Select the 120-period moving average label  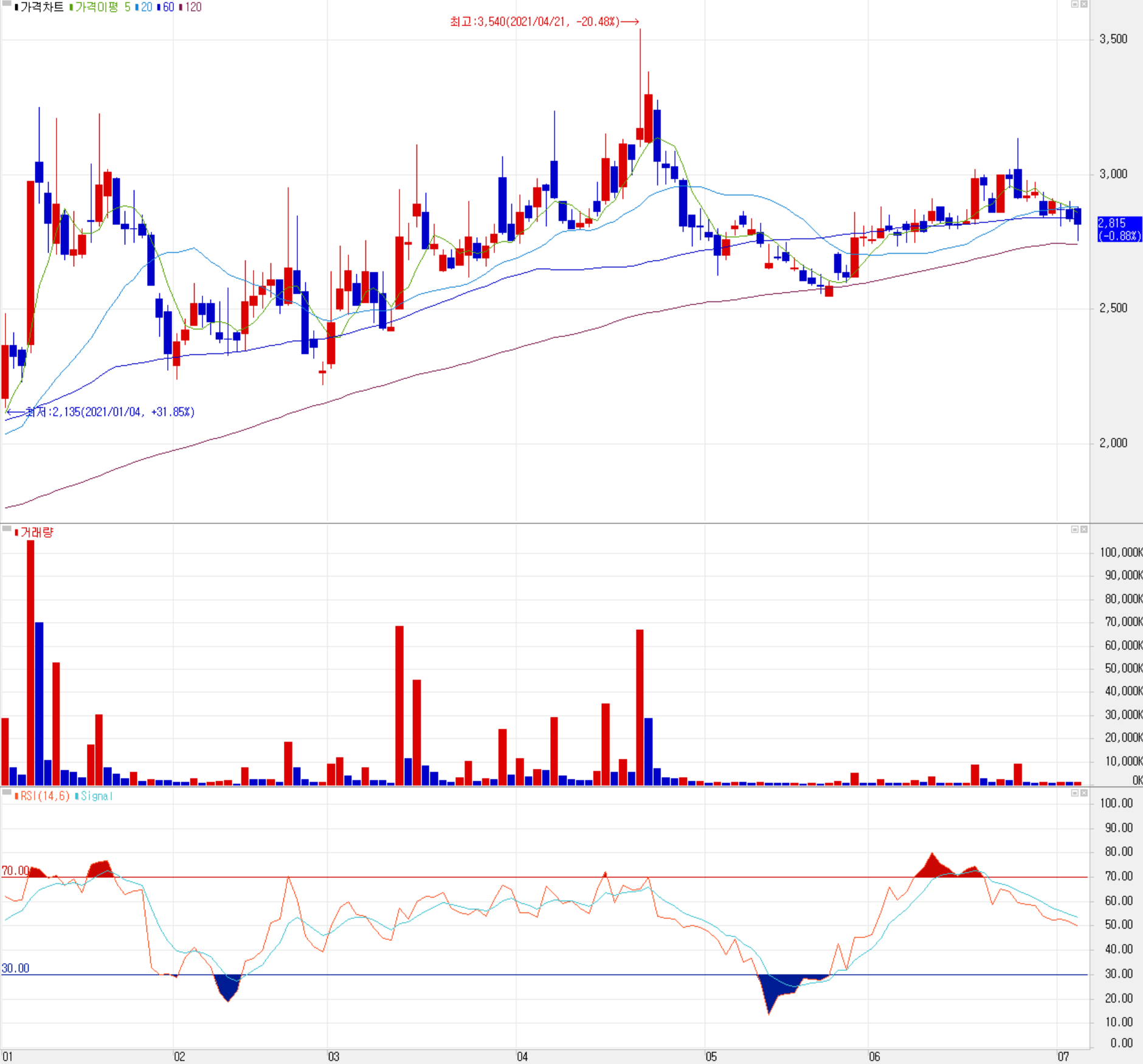coord(193,7)
